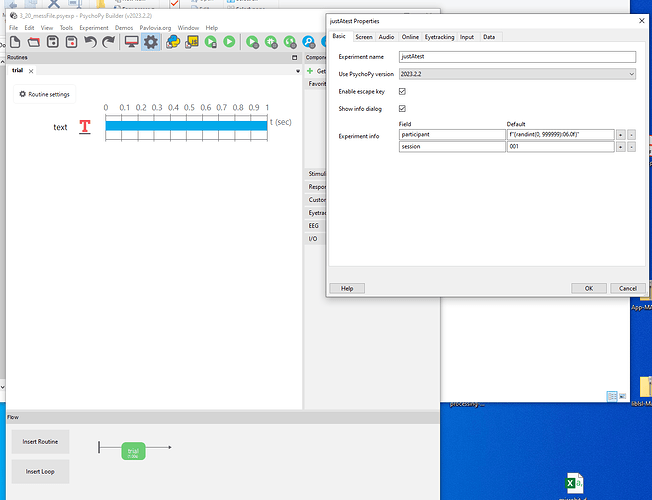Open the Window menu

(188, 28)
